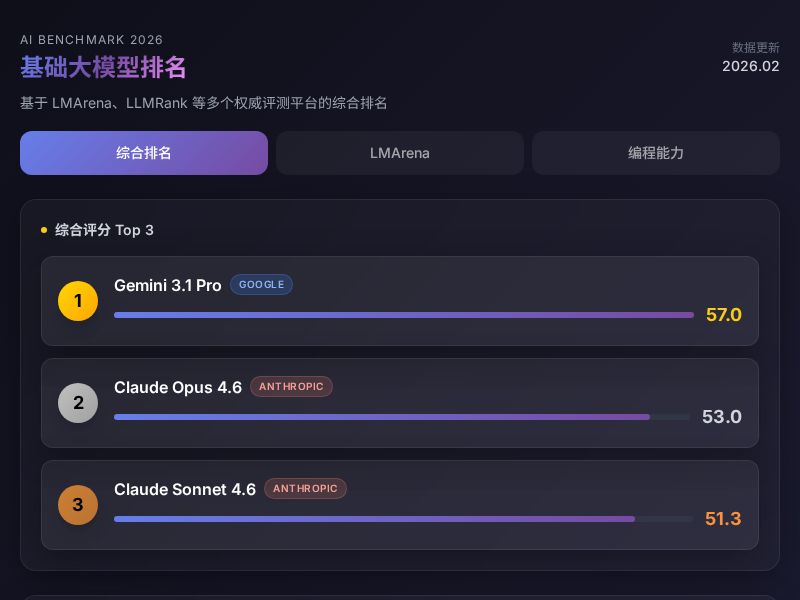Viewport: 800px width, 600px height.
Task: Click the 57.0 score value
Action: click(724, 315)
